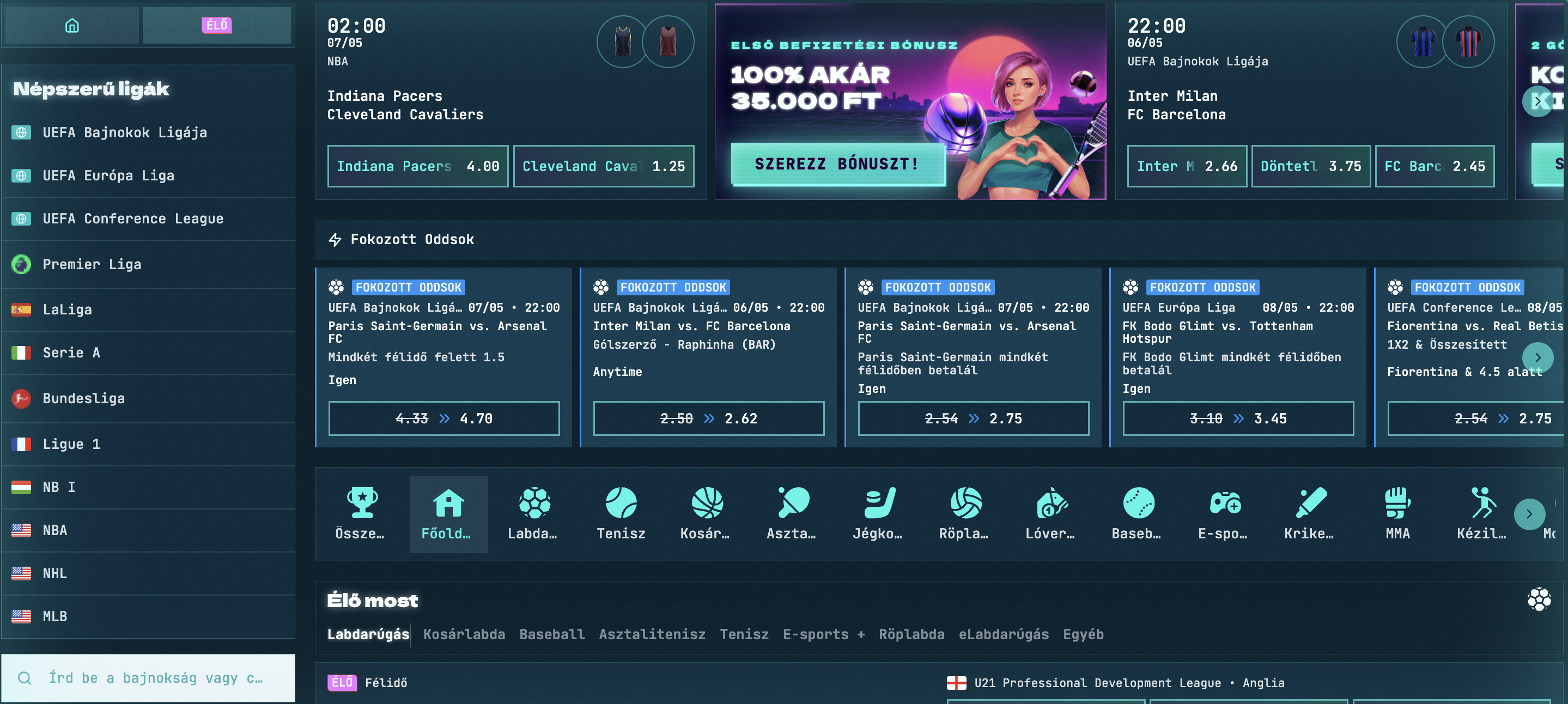Switch to Tenisz live tab
Viewport: 1568px width, 704px height.
(744, 635)
